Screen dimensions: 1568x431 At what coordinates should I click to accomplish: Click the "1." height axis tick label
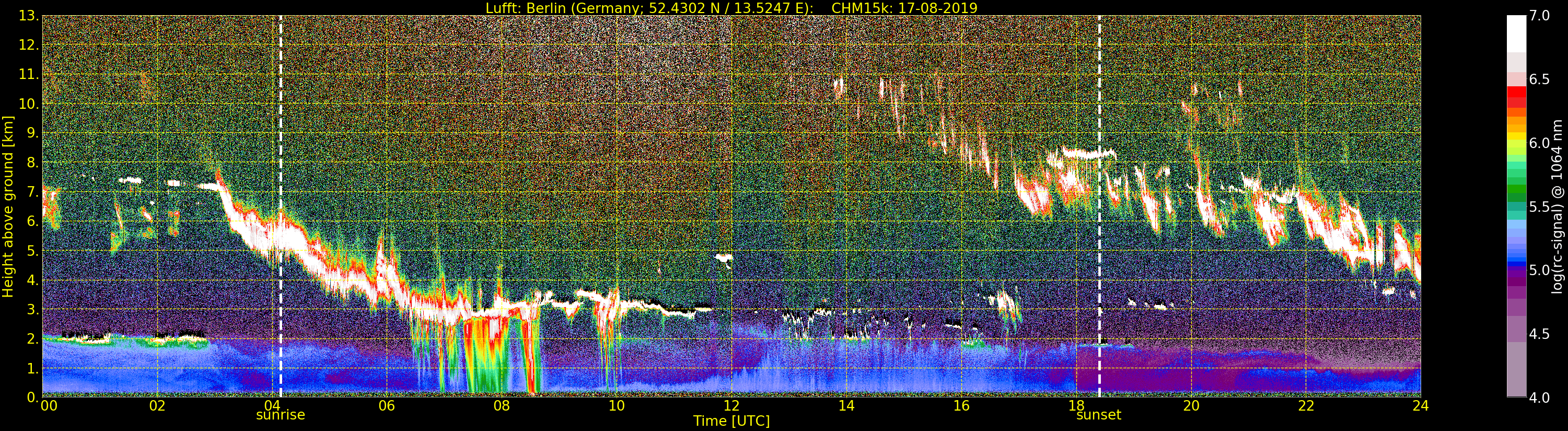point(33,368)
